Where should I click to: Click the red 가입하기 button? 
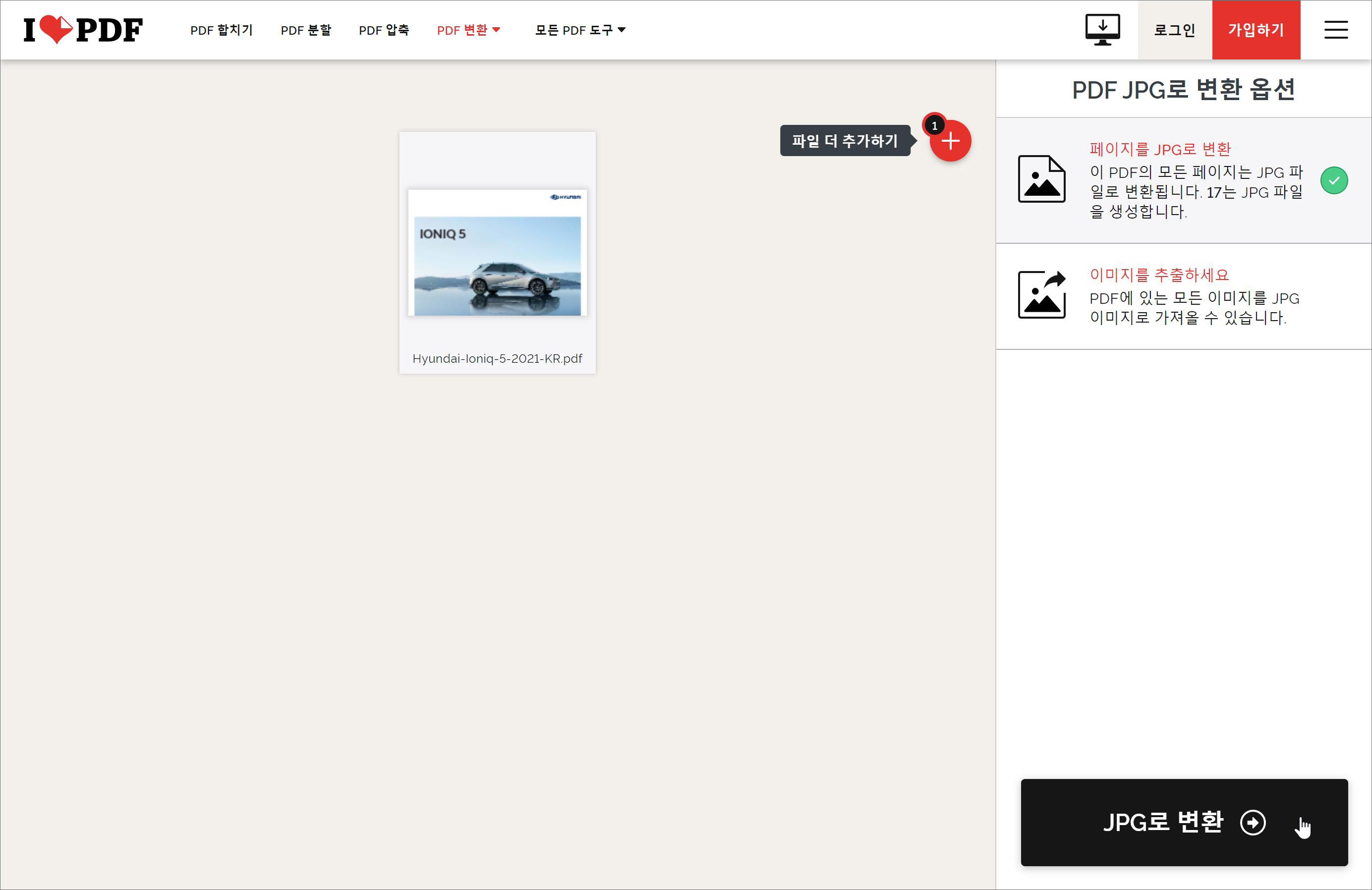(1256, 30)
